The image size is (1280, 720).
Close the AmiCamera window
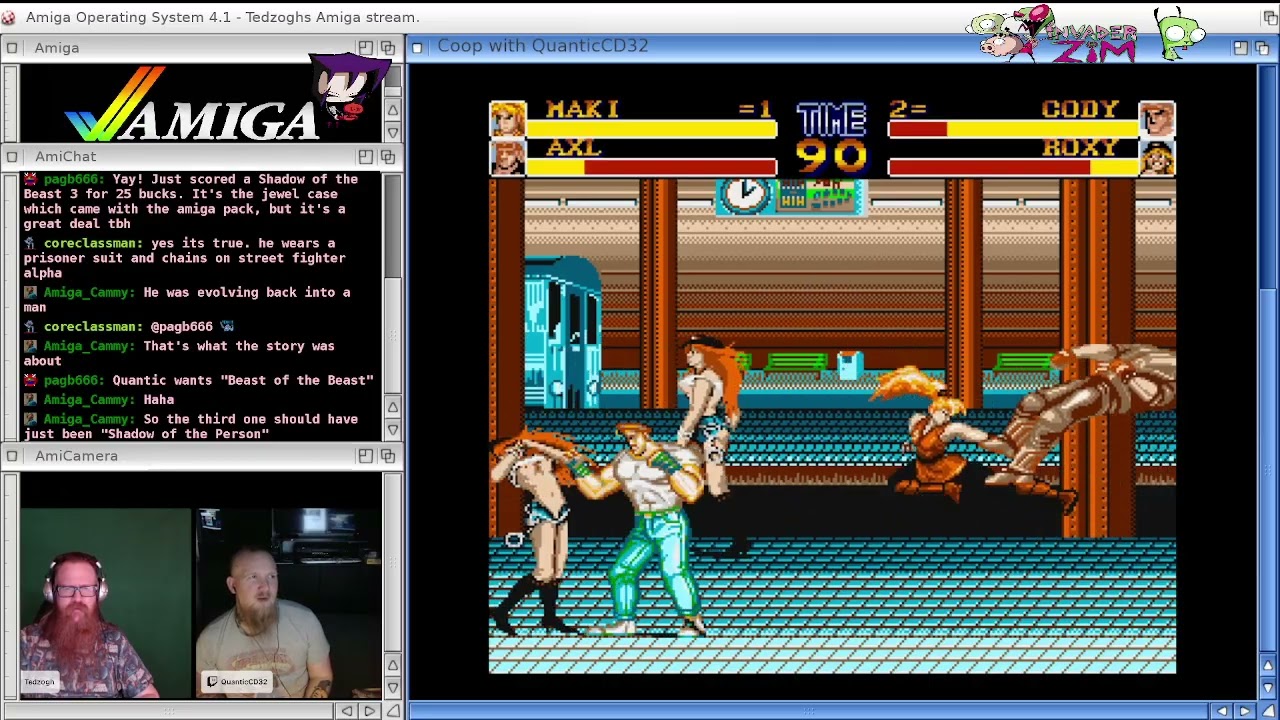tap(11, 456)
